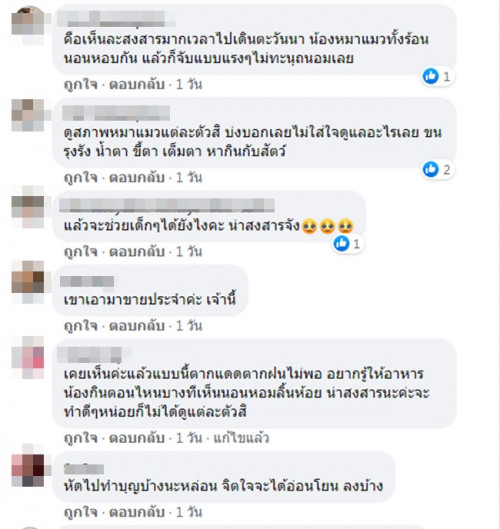Like the second comment about animal condition
Screen dimensions: 500x529
[x=81, y=177]
